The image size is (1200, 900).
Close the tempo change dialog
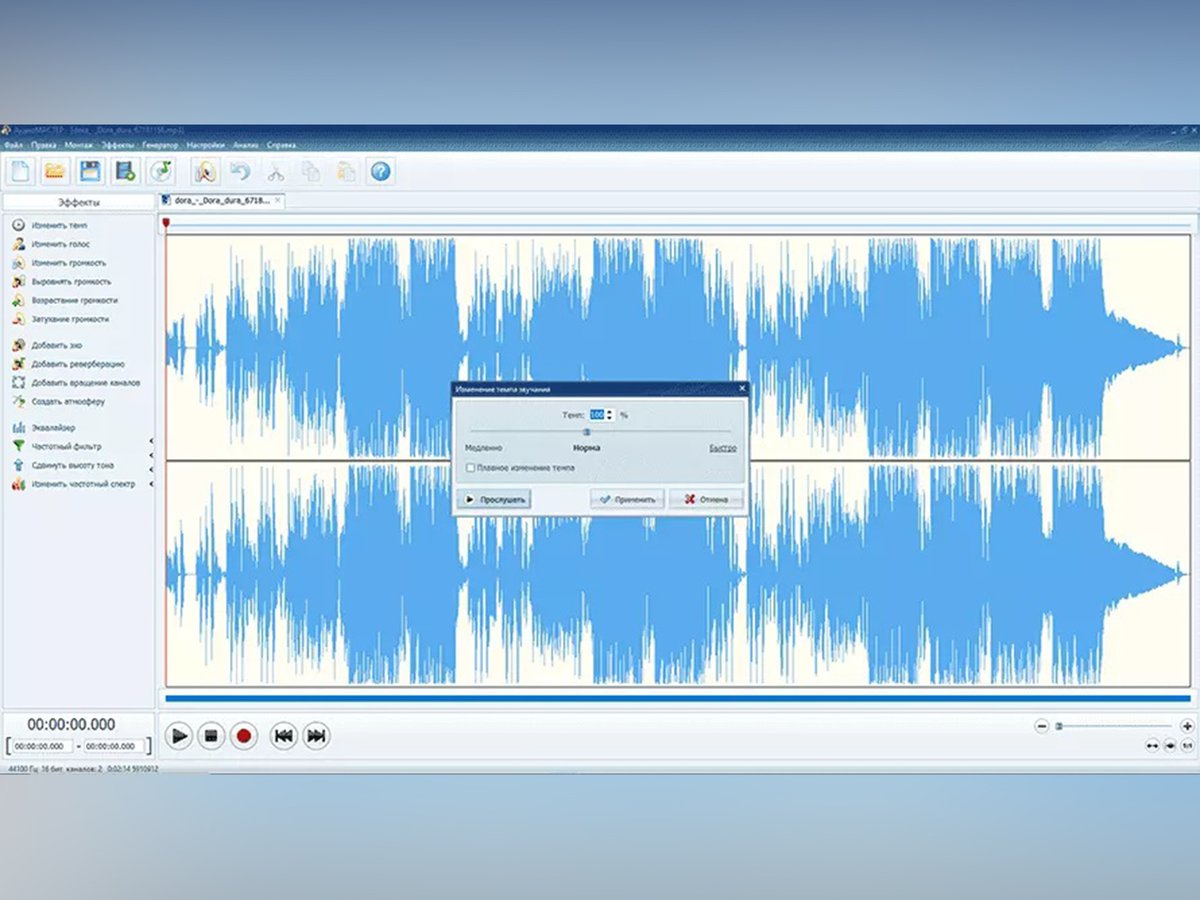(742, 387)
